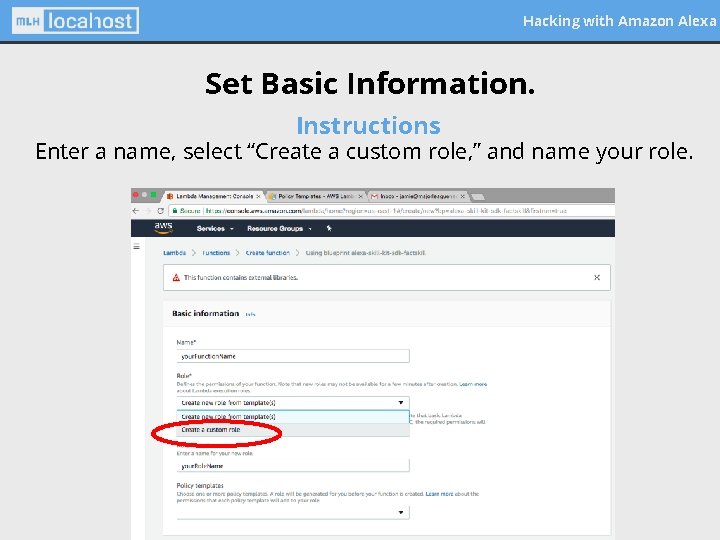The image size is (720, 540).
Task: Open the Services menu
Action: 214,228
